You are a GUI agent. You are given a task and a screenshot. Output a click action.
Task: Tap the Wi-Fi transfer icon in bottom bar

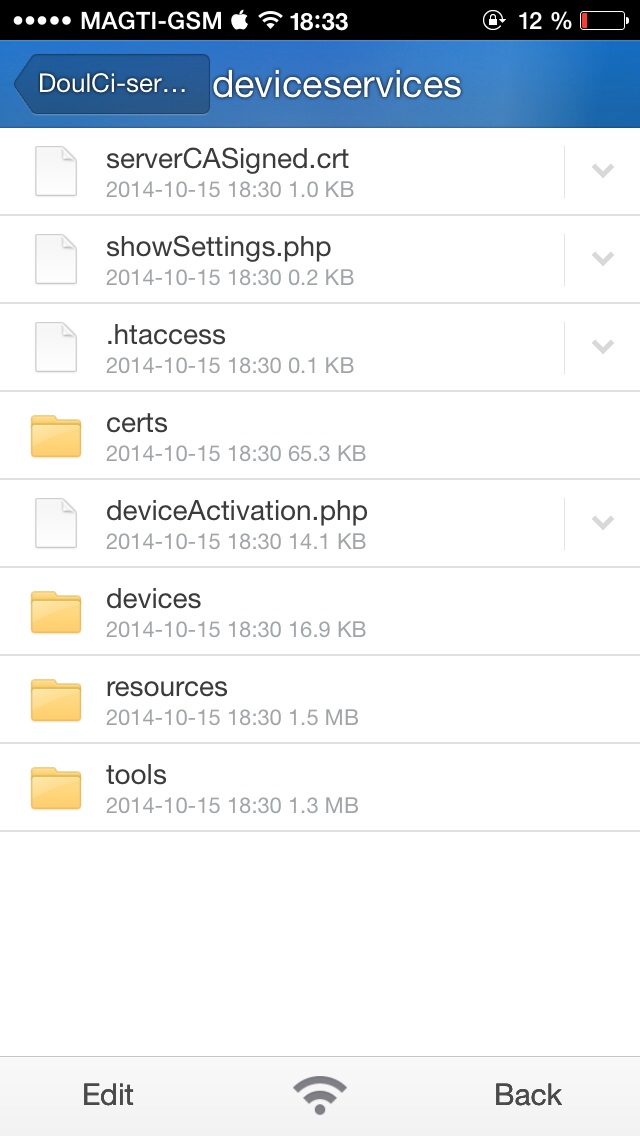click(x=320, y=1095)
